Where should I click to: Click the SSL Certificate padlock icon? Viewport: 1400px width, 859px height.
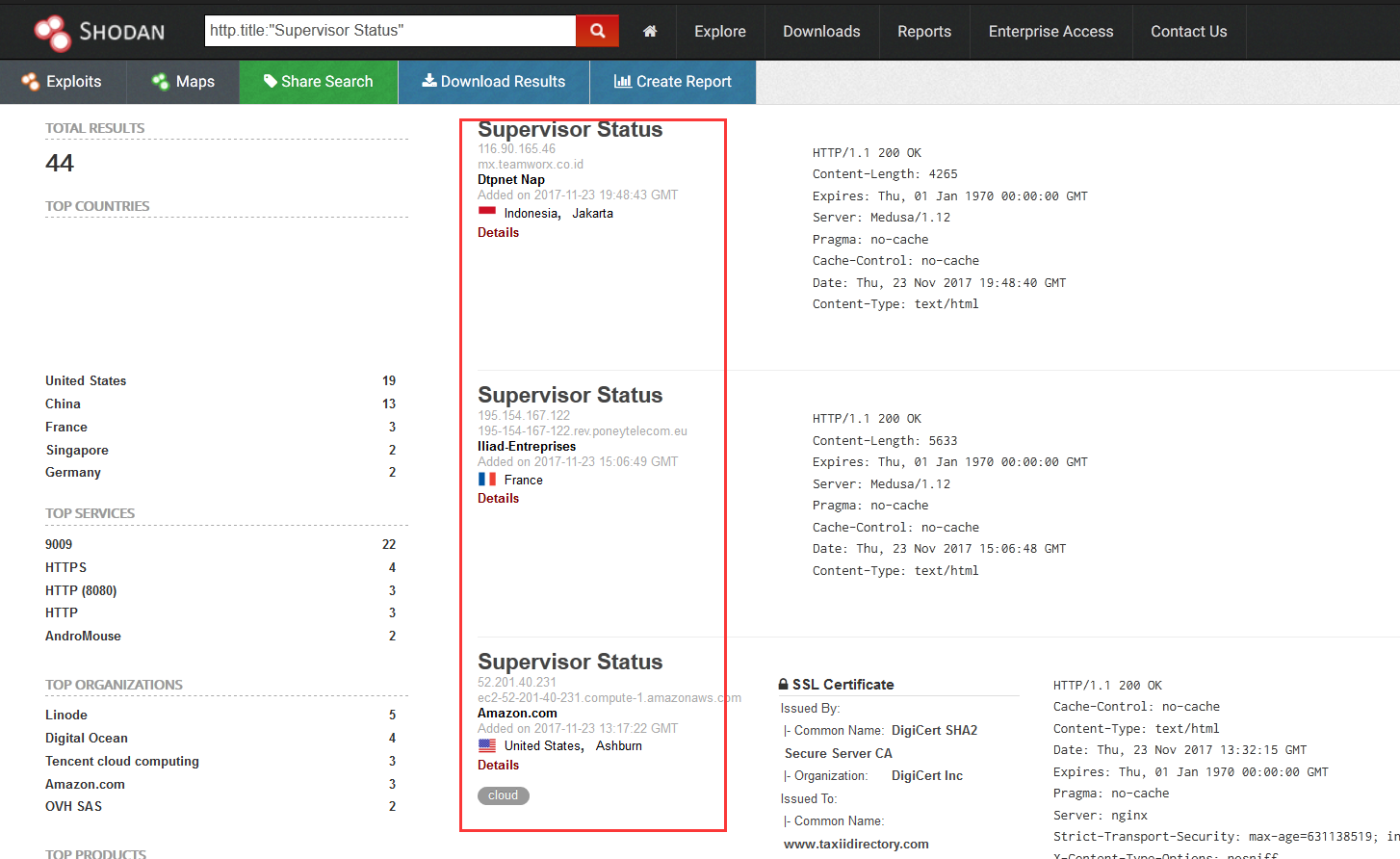pos(784,684)
